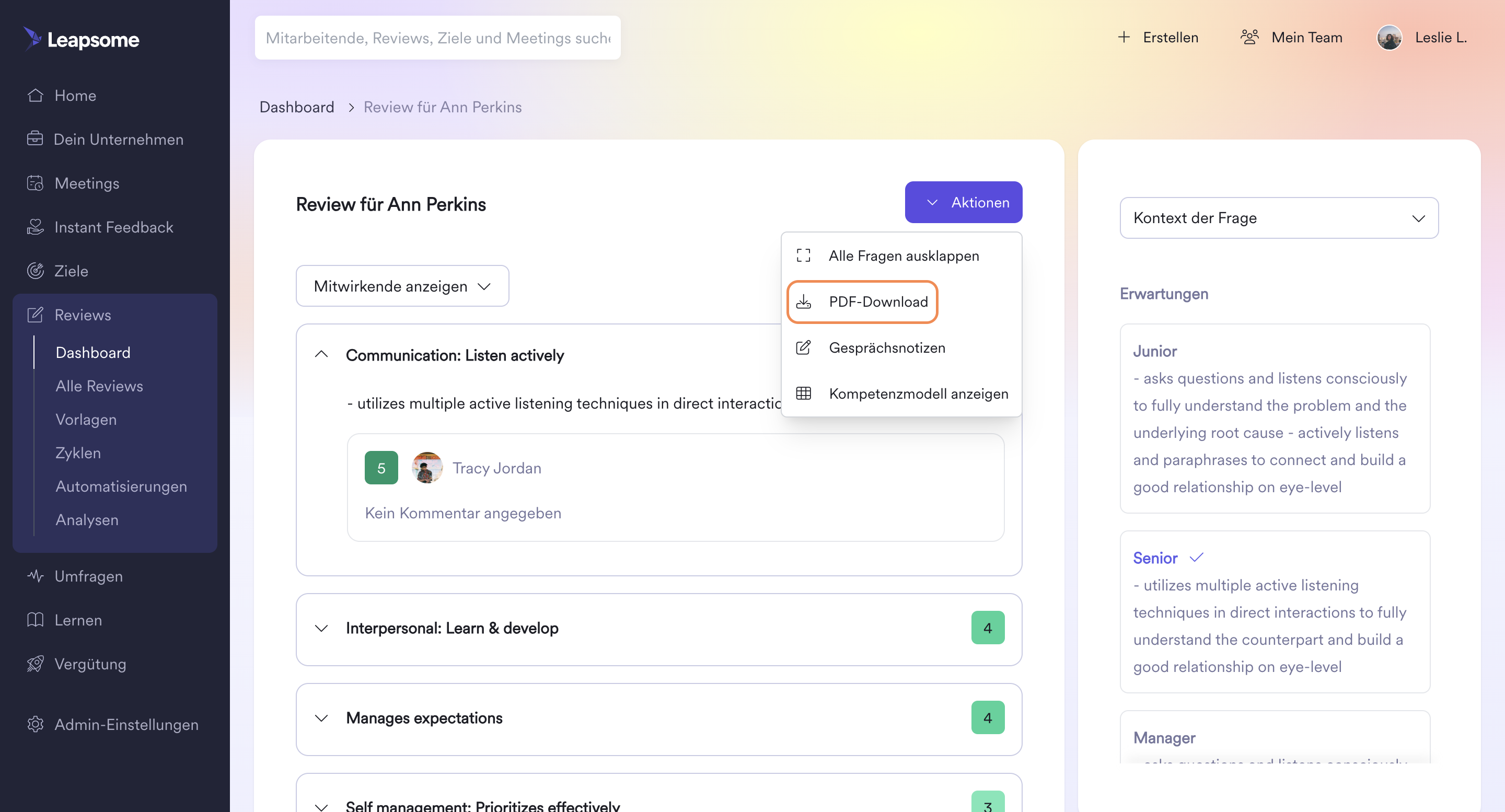The image size is (1505, 812).
Task: Open Dashboard in Reviews submenu
Action: tap(93, 352)
